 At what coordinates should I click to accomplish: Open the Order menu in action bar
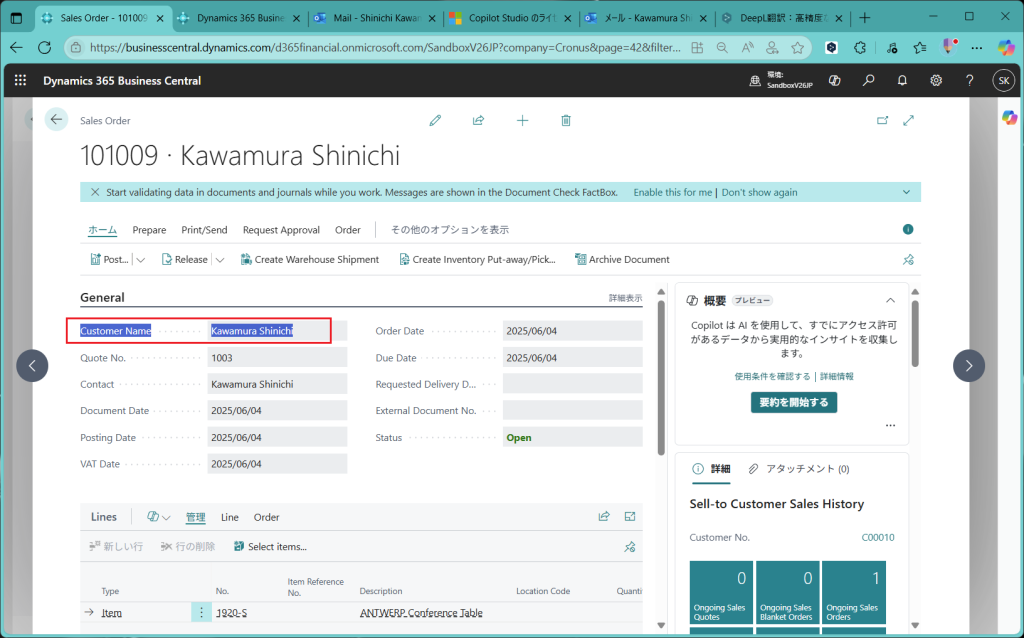[347, 230]
